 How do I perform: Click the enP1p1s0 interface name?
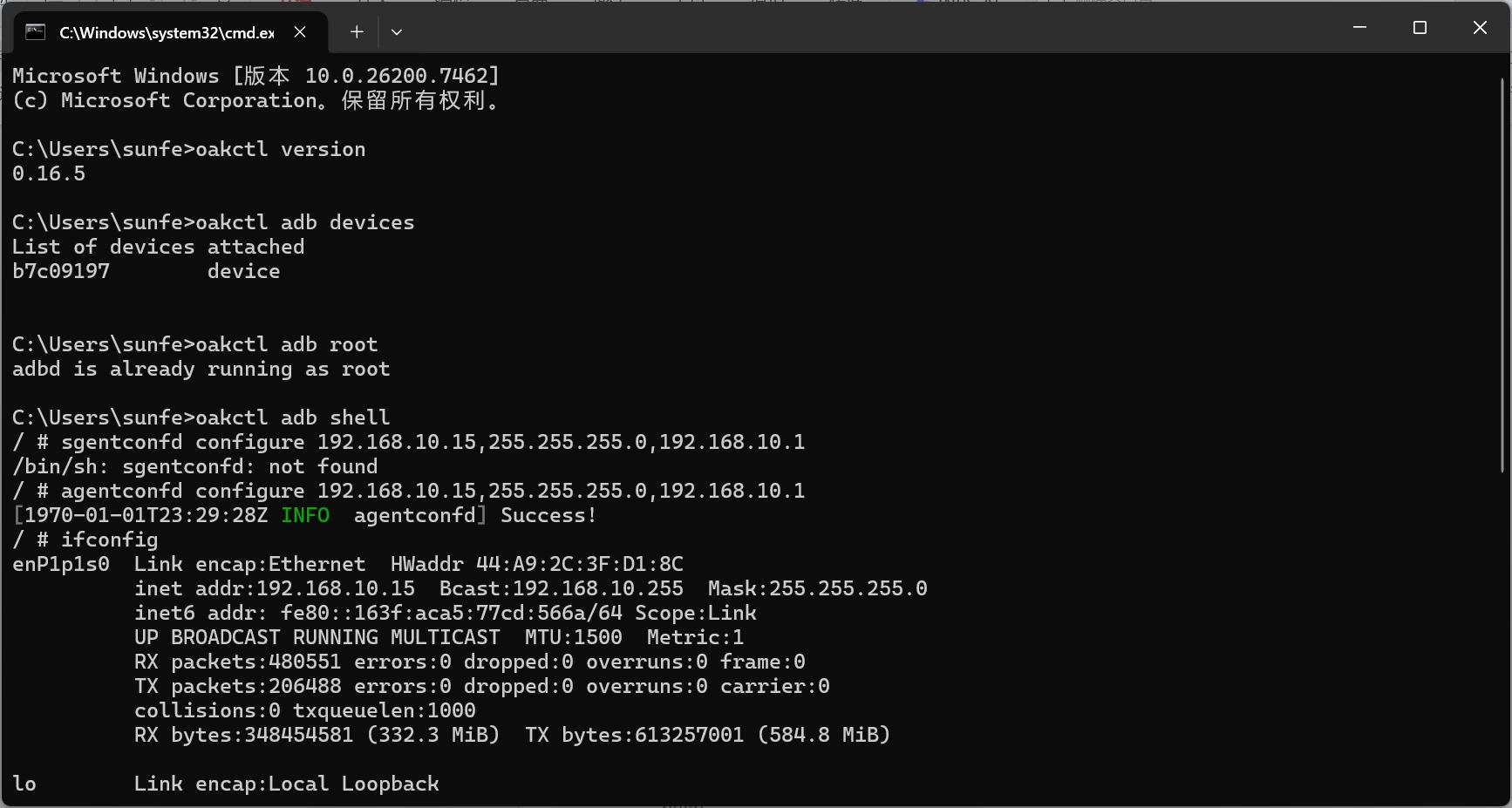61,564
